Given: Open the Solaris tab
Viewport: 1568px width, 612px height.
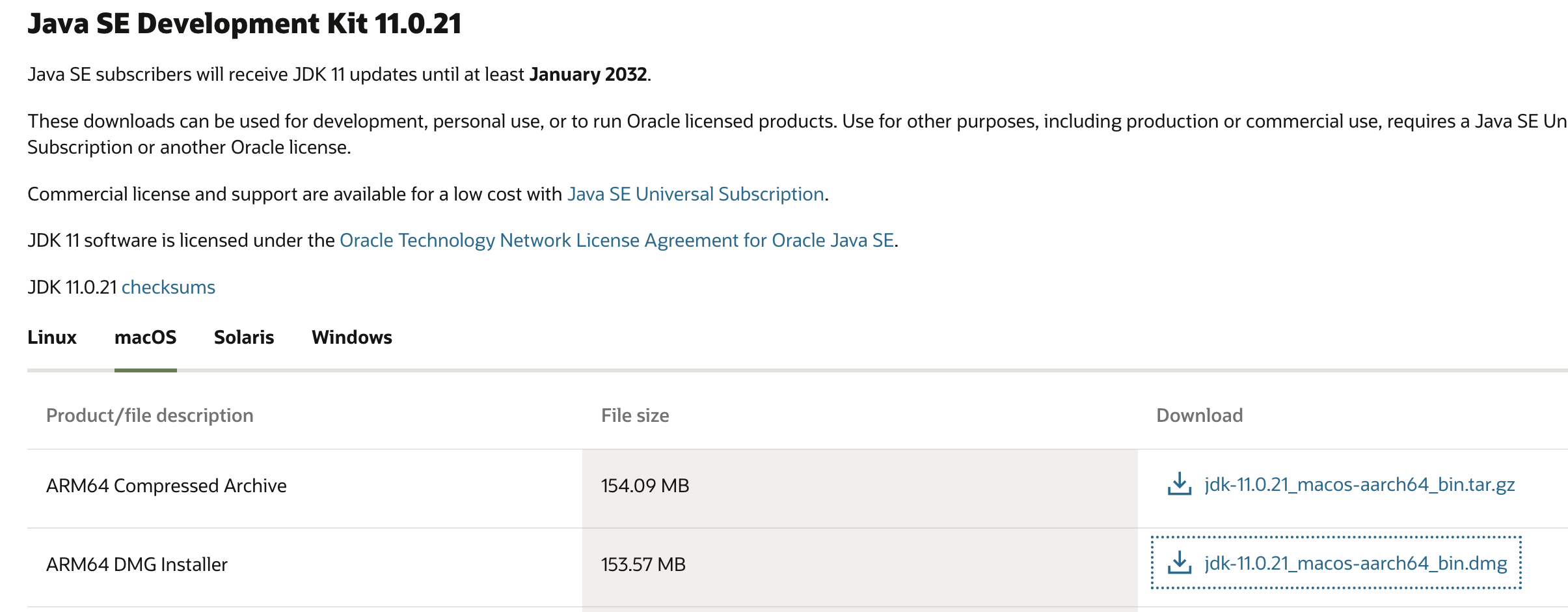Looking at the screenshot, I should click(x=244, y=337).
